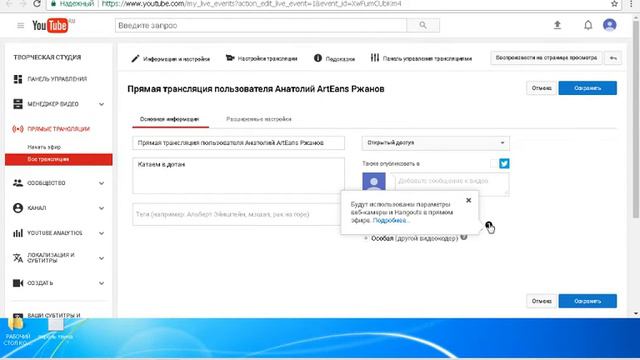Click the community people icon
Screen dimensions: 640x360
point(18,183)
